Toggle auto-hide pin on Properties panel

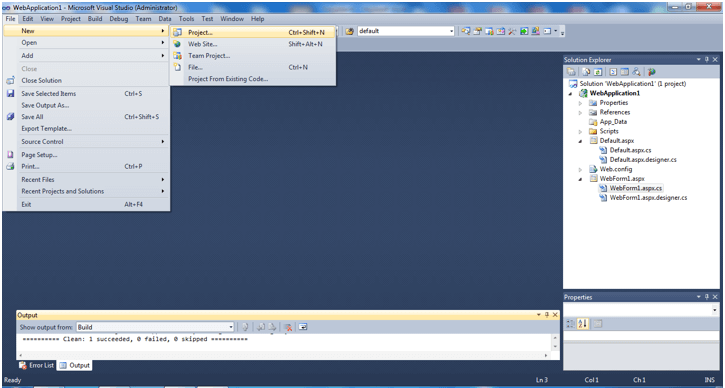click(x=707, y=297)
